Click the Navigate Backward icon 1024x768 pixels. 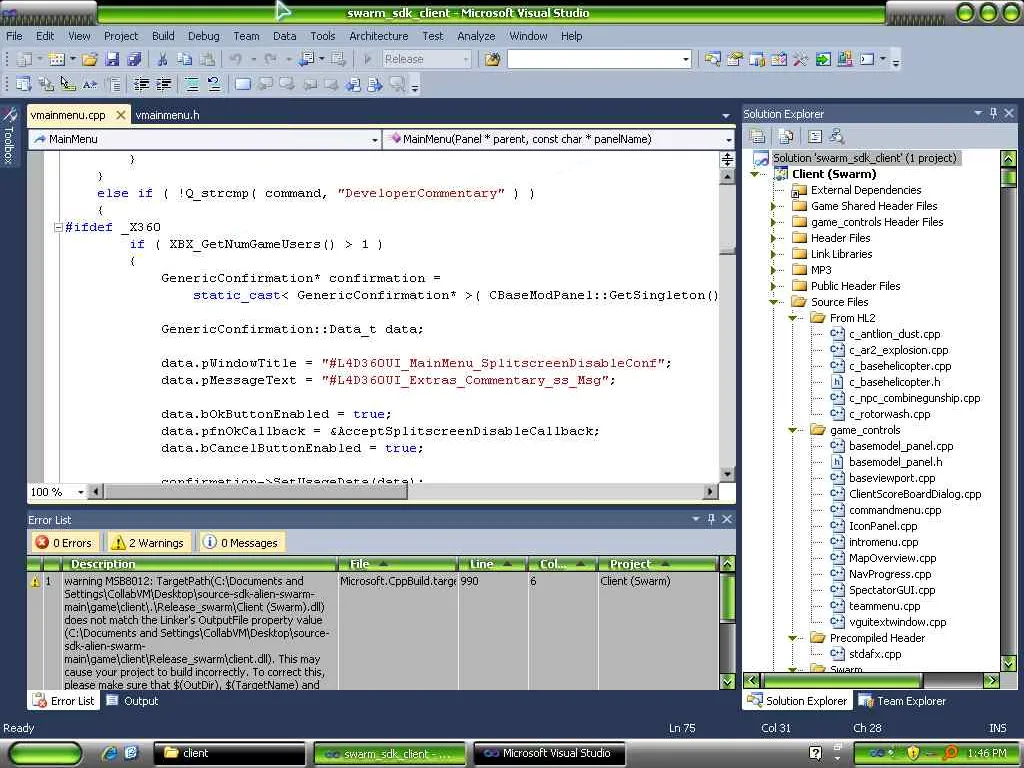(x=307, y=59)
